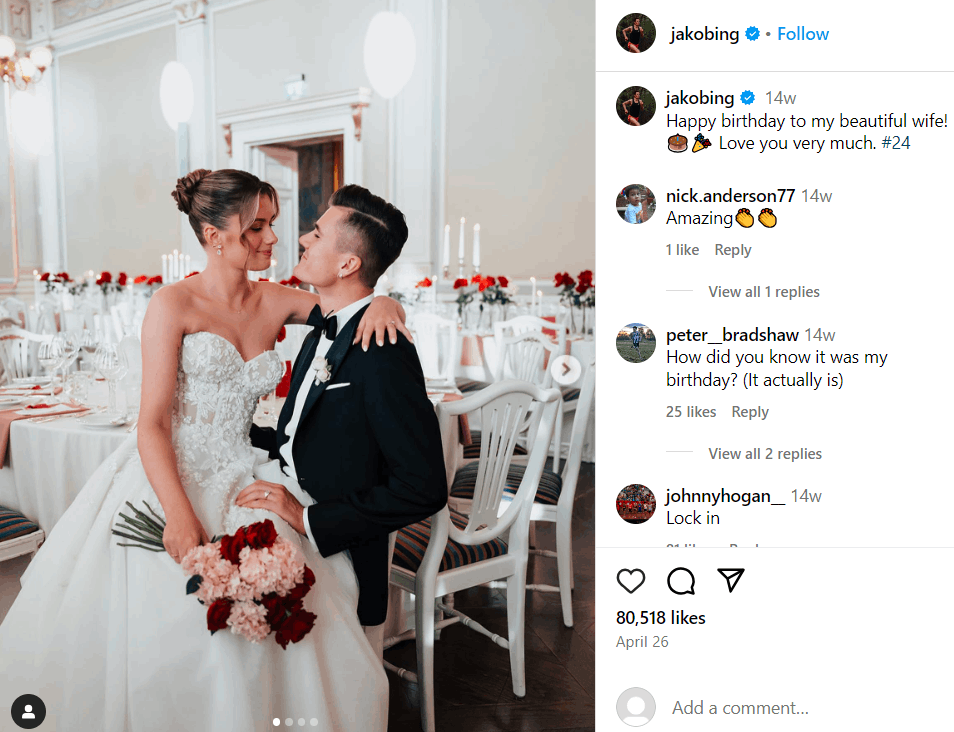Open jakobing header profile picture
954x732 pixels.
(636, 33)
